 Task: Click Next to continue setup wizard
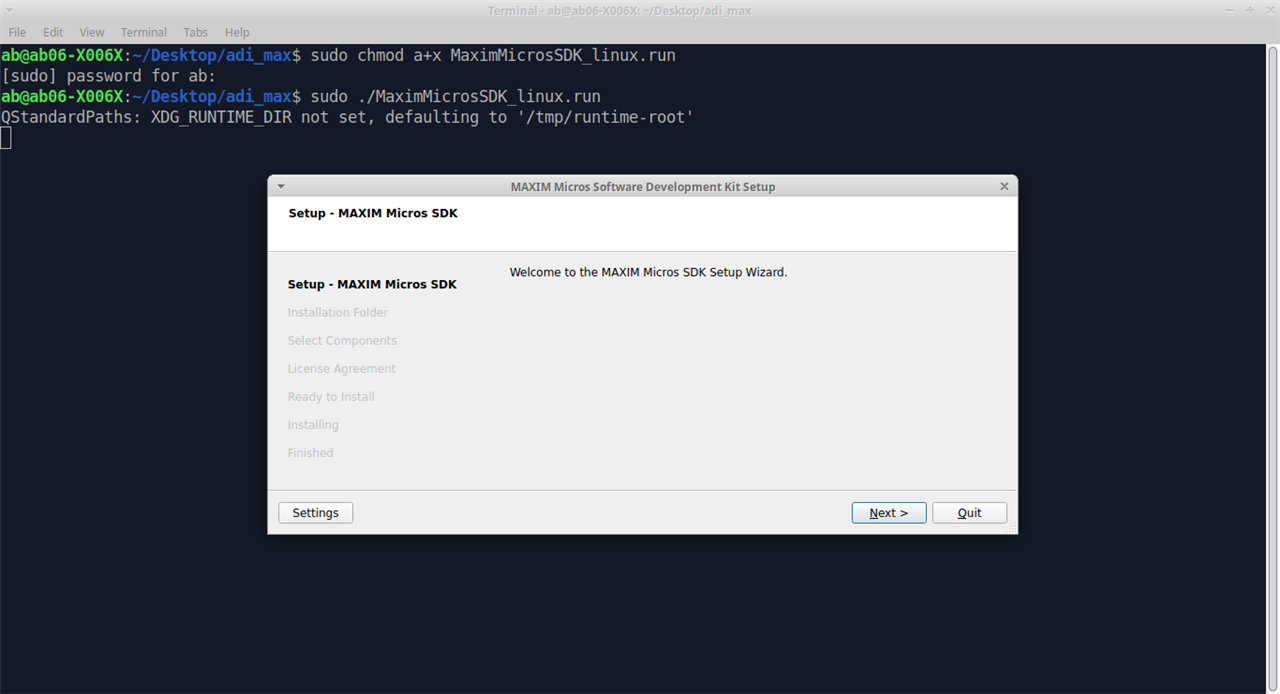point(889,513)
